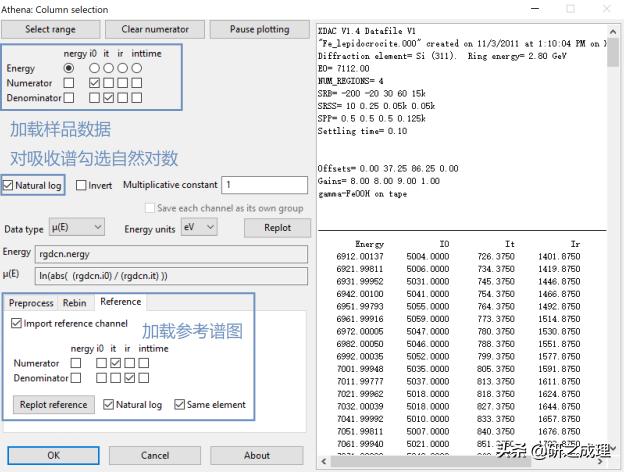Select Energy radio for i0 column
This screenshot has width=624, height=472.
click(94, 68)
